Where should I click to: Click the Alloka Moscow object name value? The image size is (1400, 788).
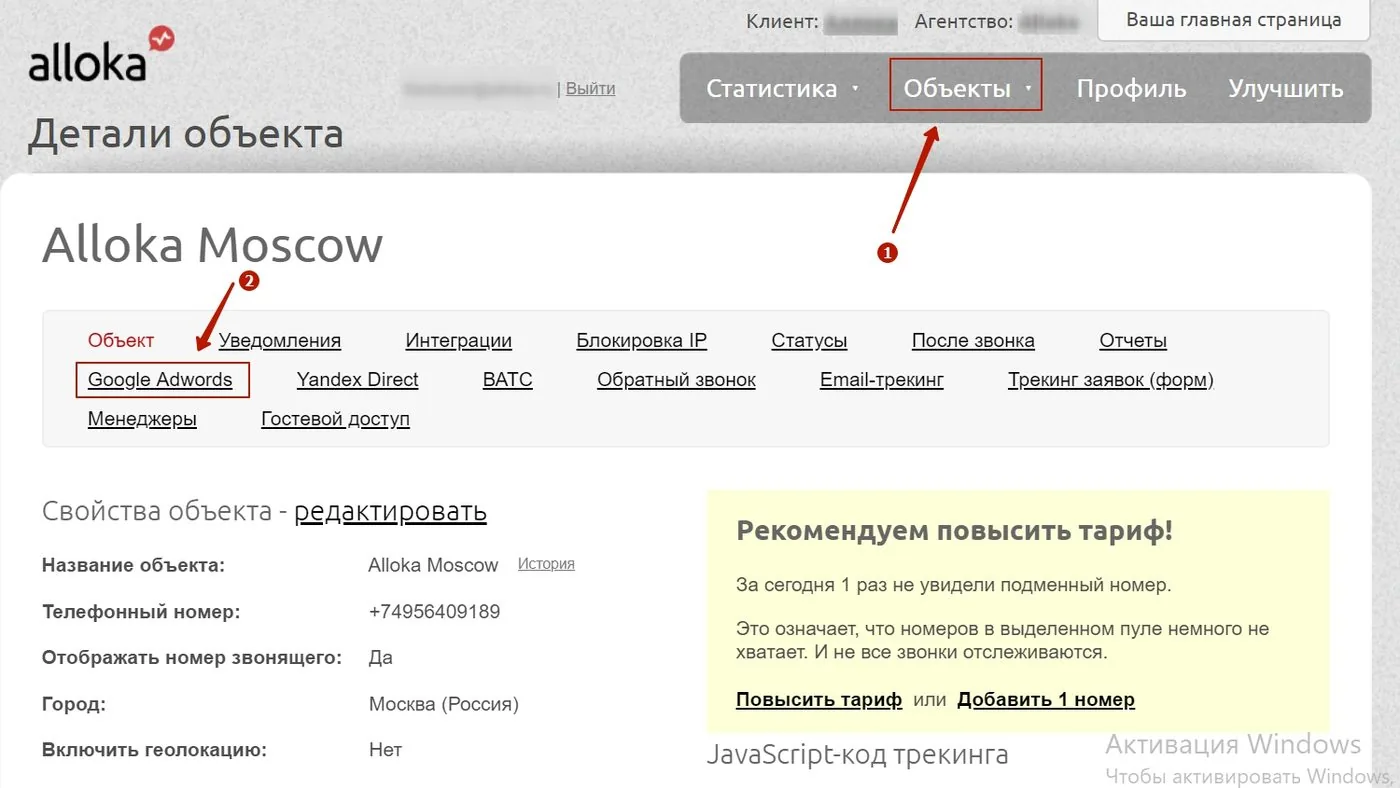click(433, 565)
